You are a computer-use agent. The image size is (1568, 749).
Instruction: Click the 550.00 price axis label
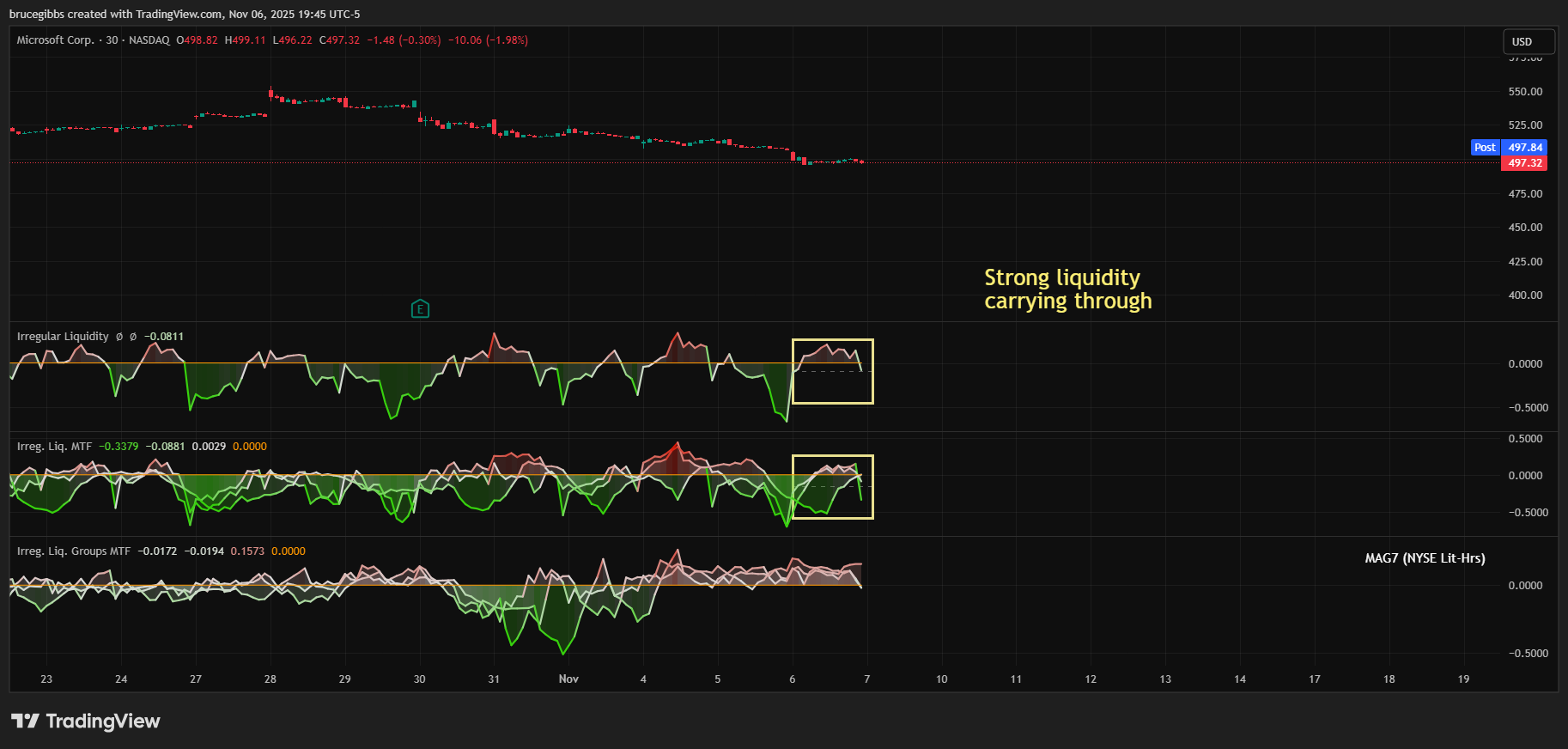pyautogui.click(x=1525, y=92)
